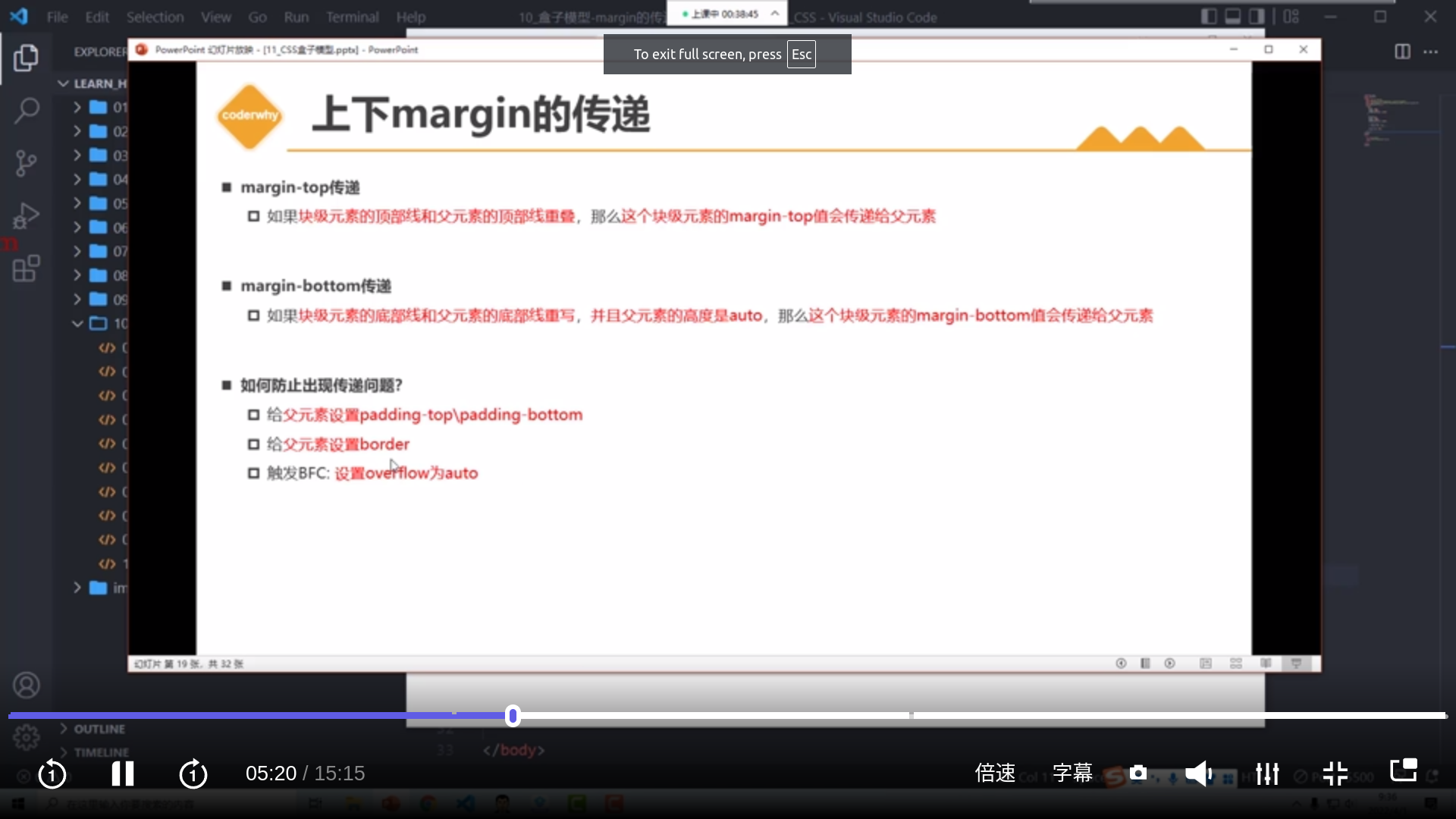Click the 字幕 subtitles button
1456x819 pixels.
tap(1072, 773)
